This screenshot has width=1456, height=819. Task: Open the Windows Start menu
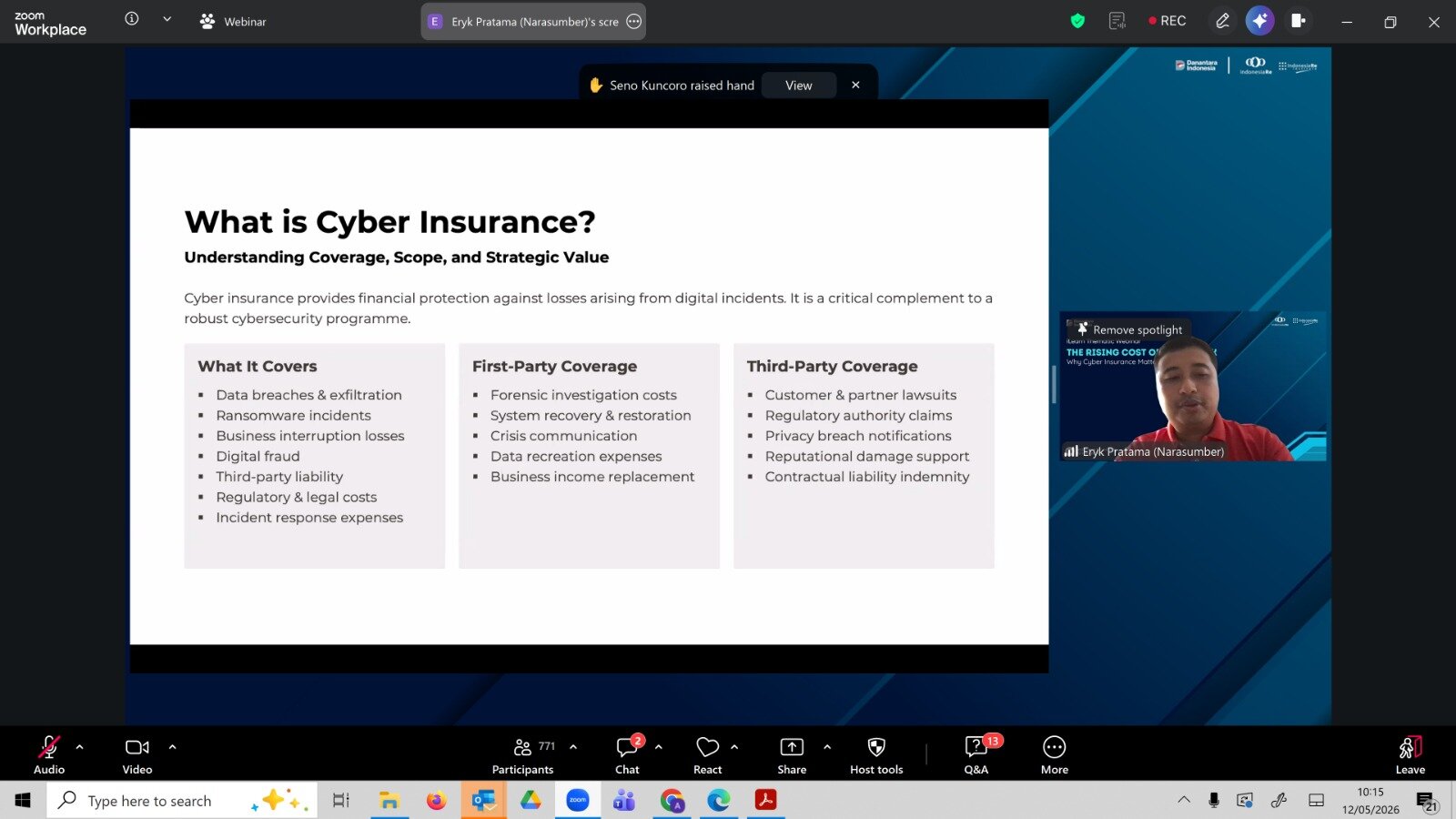23,800
